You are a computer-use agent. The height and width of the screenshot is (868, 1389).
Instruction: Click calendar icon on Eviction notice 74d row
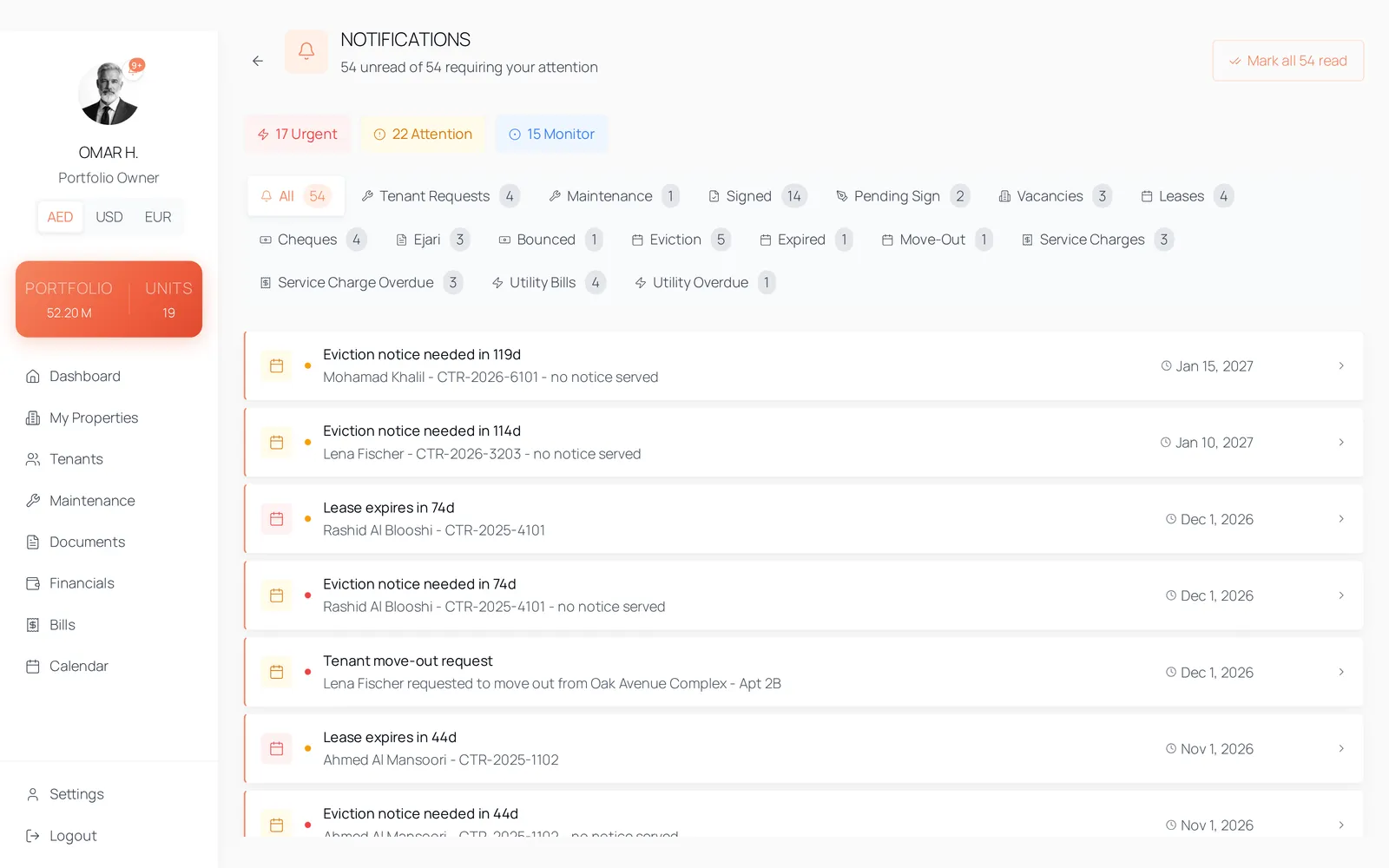[x=277, y=595]
